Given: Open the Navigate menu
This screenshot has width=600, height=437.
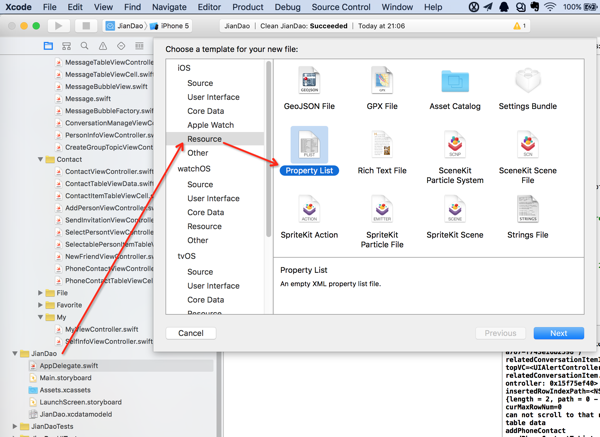Looking at the screenshot, I should 169,7.
